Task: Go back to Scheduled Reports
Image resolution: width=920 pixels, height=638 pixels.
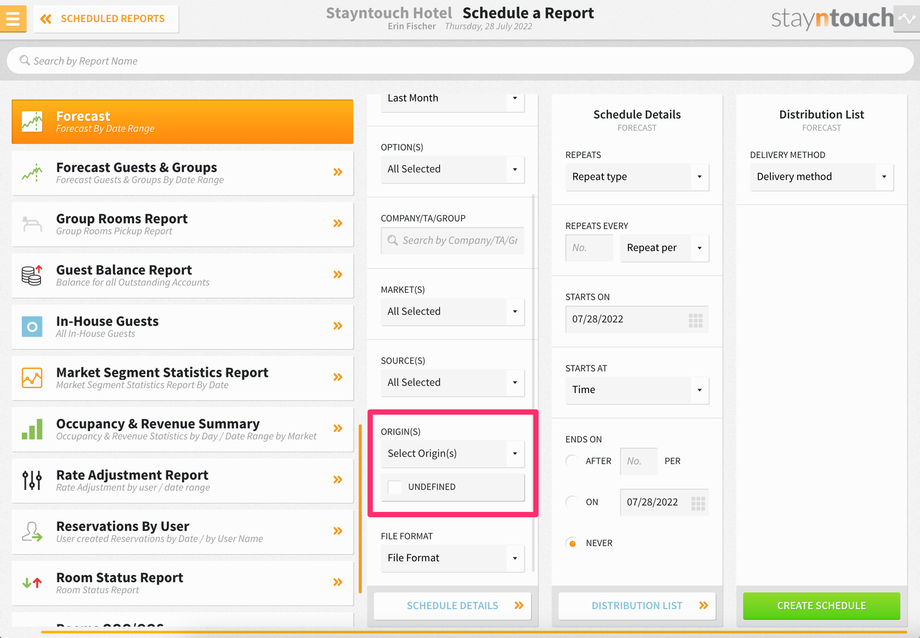Action: (106, 19)
